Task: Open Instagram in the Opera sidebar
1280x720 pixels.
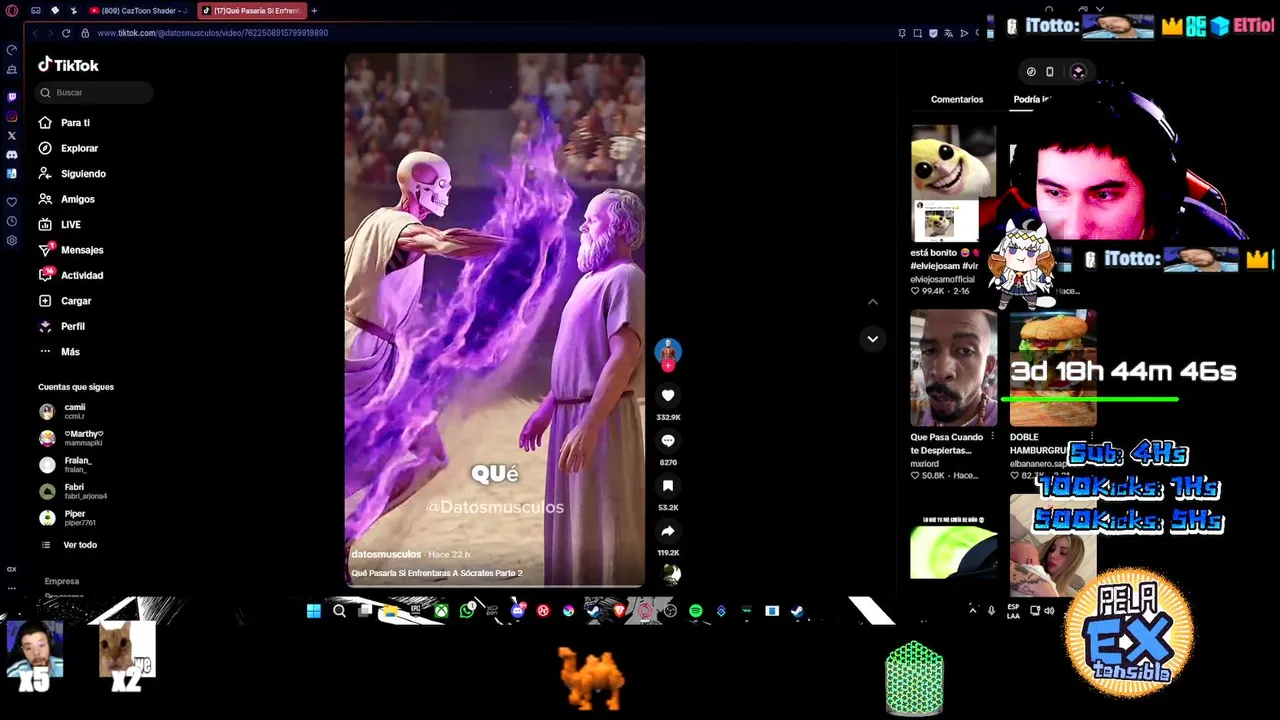Action: coord(12,116)
